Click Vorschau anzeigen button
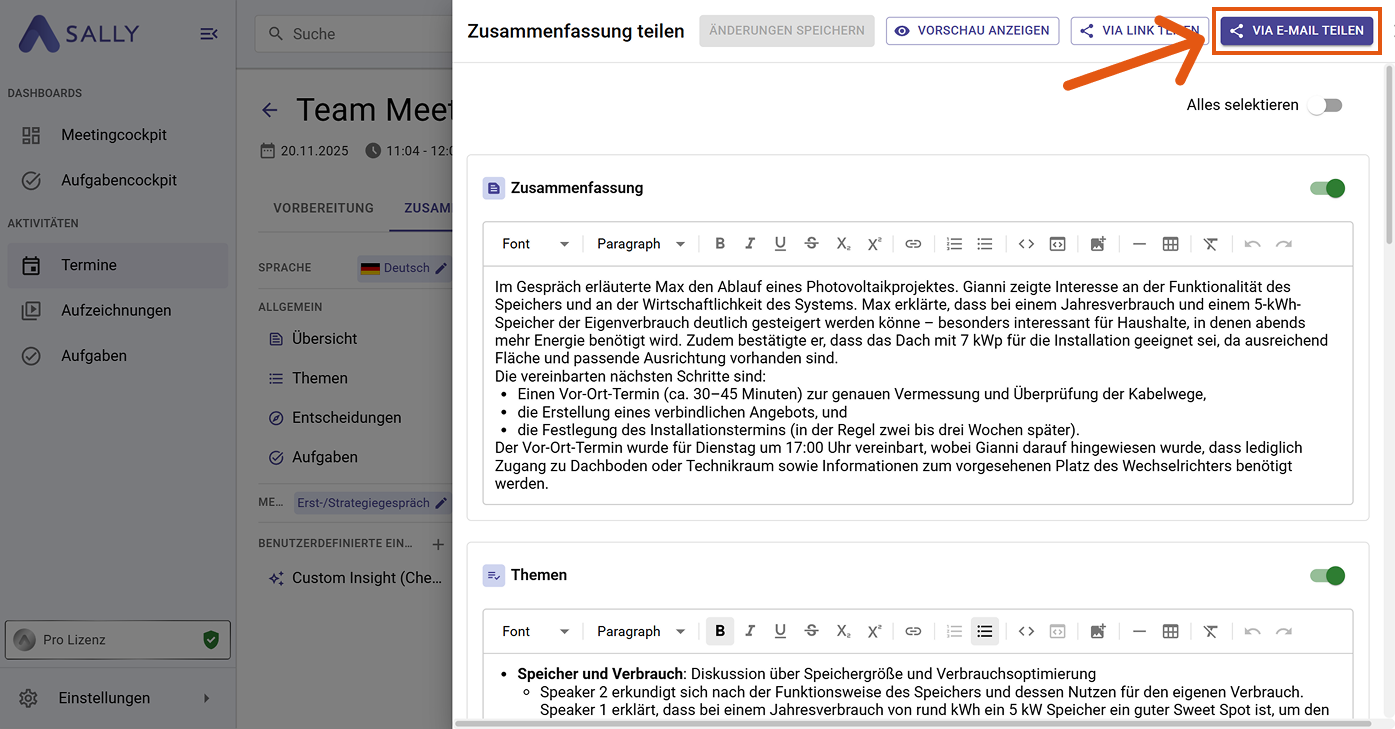This screenshot has height=729, width=1395. point(973,31)
